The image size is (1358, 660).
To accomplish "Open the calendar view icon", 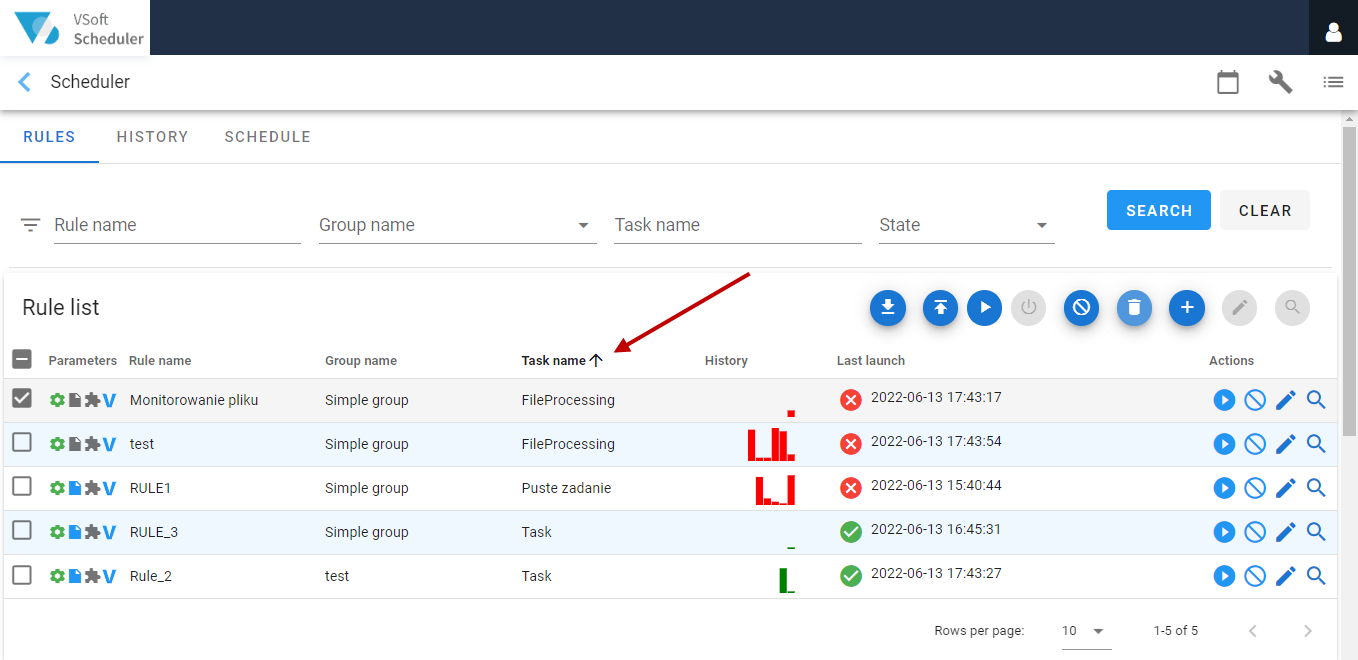I will 1228,82.
